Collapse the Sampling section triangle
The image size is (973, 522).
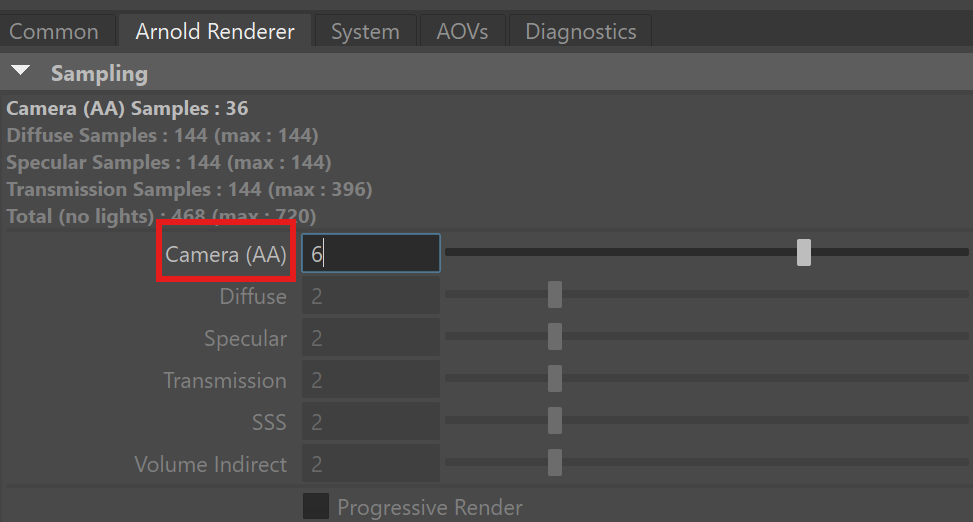point(21,72)
